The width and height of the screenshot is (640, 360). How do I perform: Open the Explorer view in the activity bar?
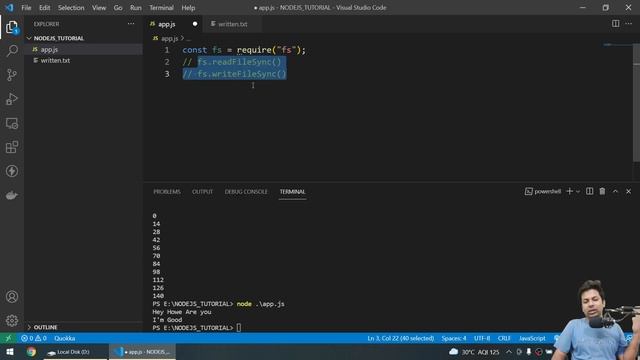[x=12, y=27]
